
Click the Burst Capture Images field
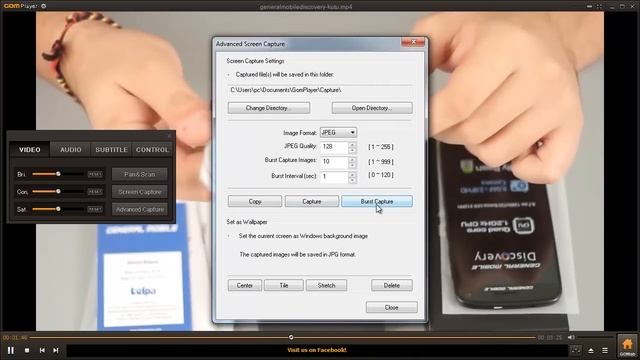pos(334,162)
